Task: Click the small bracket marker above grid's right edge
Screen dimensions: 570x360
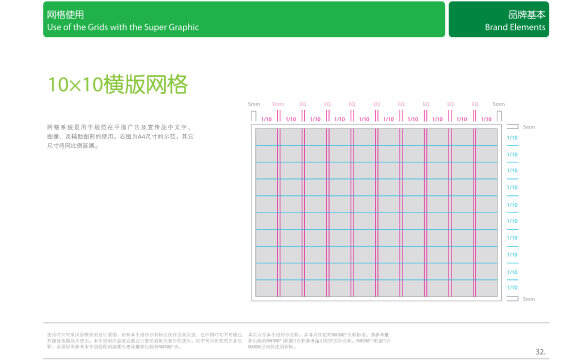Action: (499, 116)
